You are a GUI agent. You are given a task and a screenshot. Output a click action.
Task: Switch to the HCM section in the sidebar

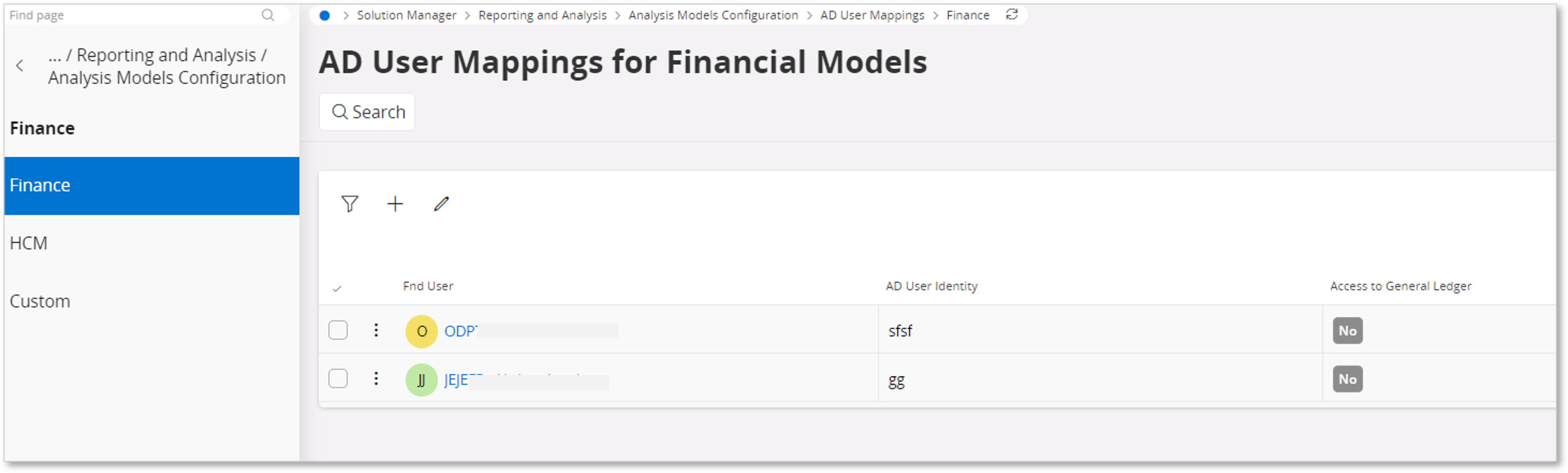coord(28,243)
